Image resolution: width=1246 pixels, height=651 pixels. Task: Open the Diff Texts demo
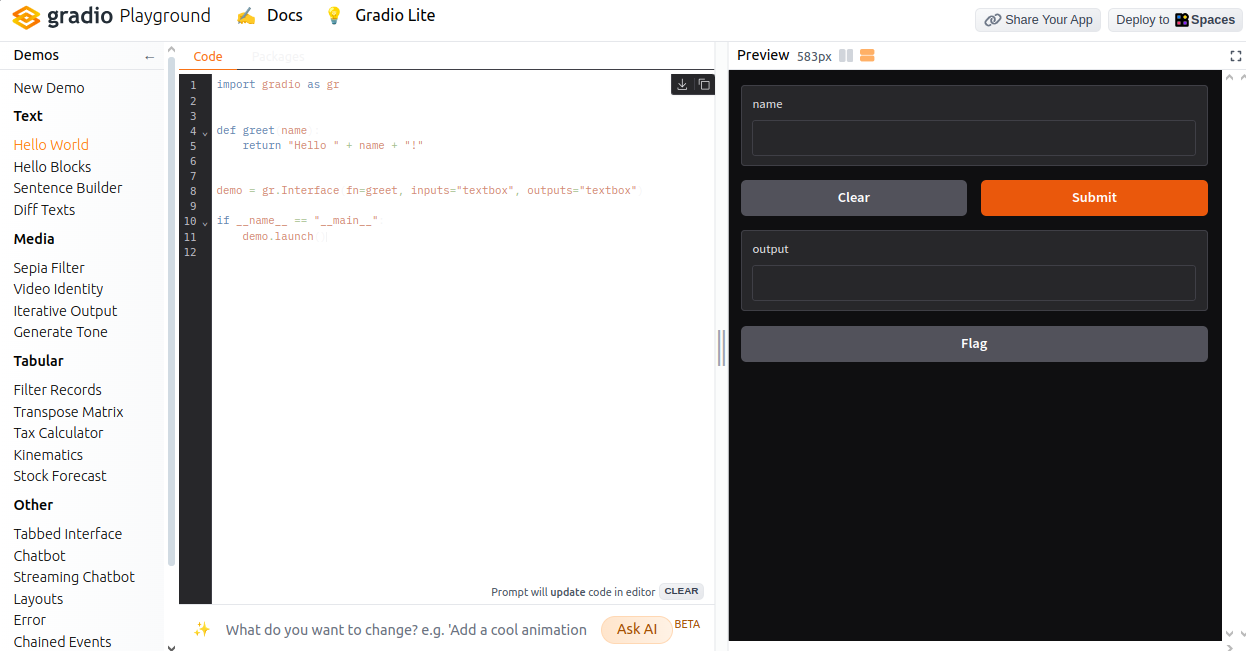[x=44, y=210]
